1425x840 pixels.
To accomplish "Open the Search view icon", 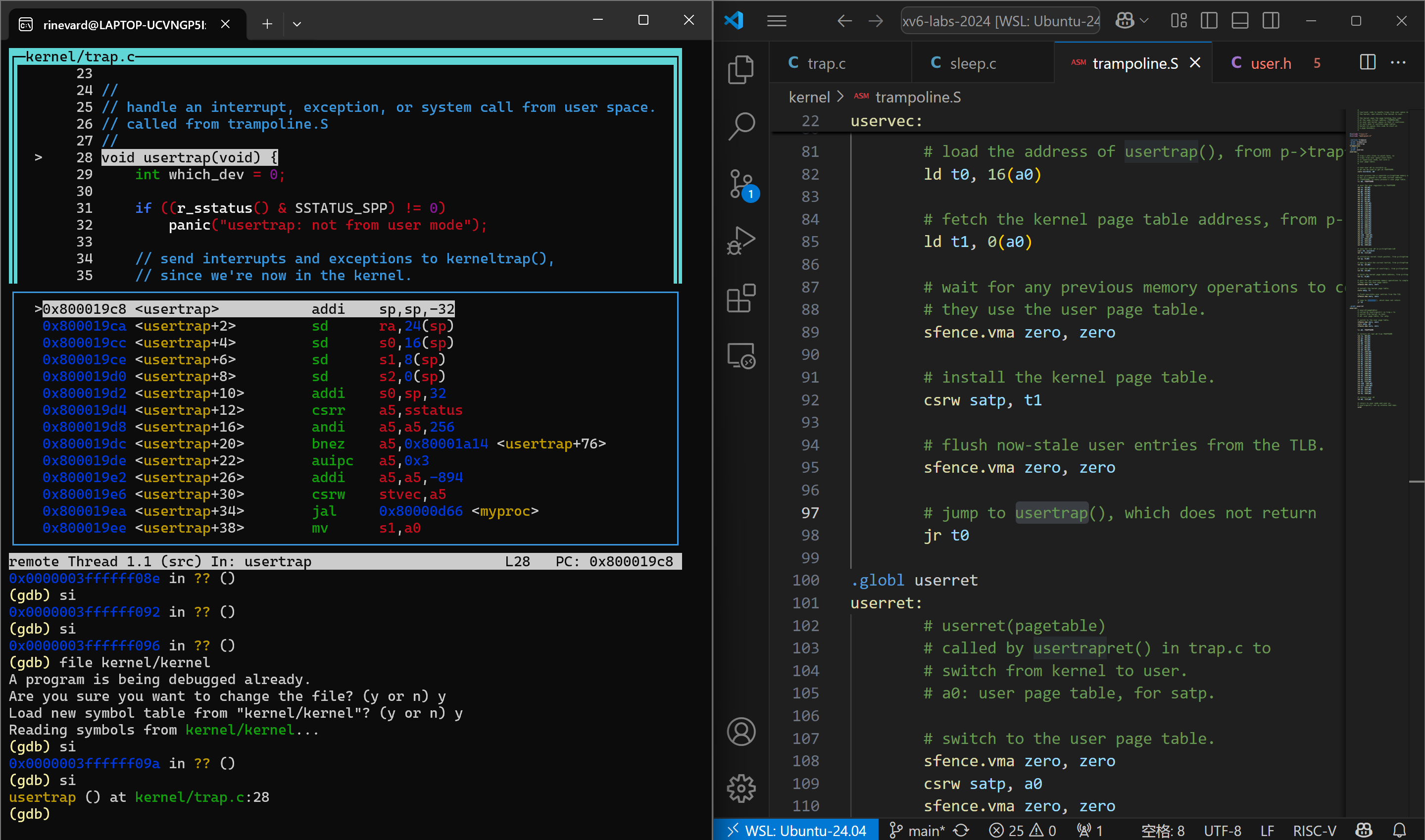I will (x=740, y=126).
